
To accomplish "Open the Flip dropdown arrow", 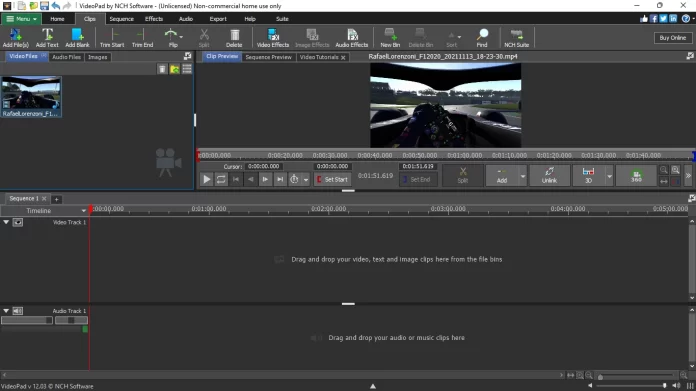I will click(181, 37).
